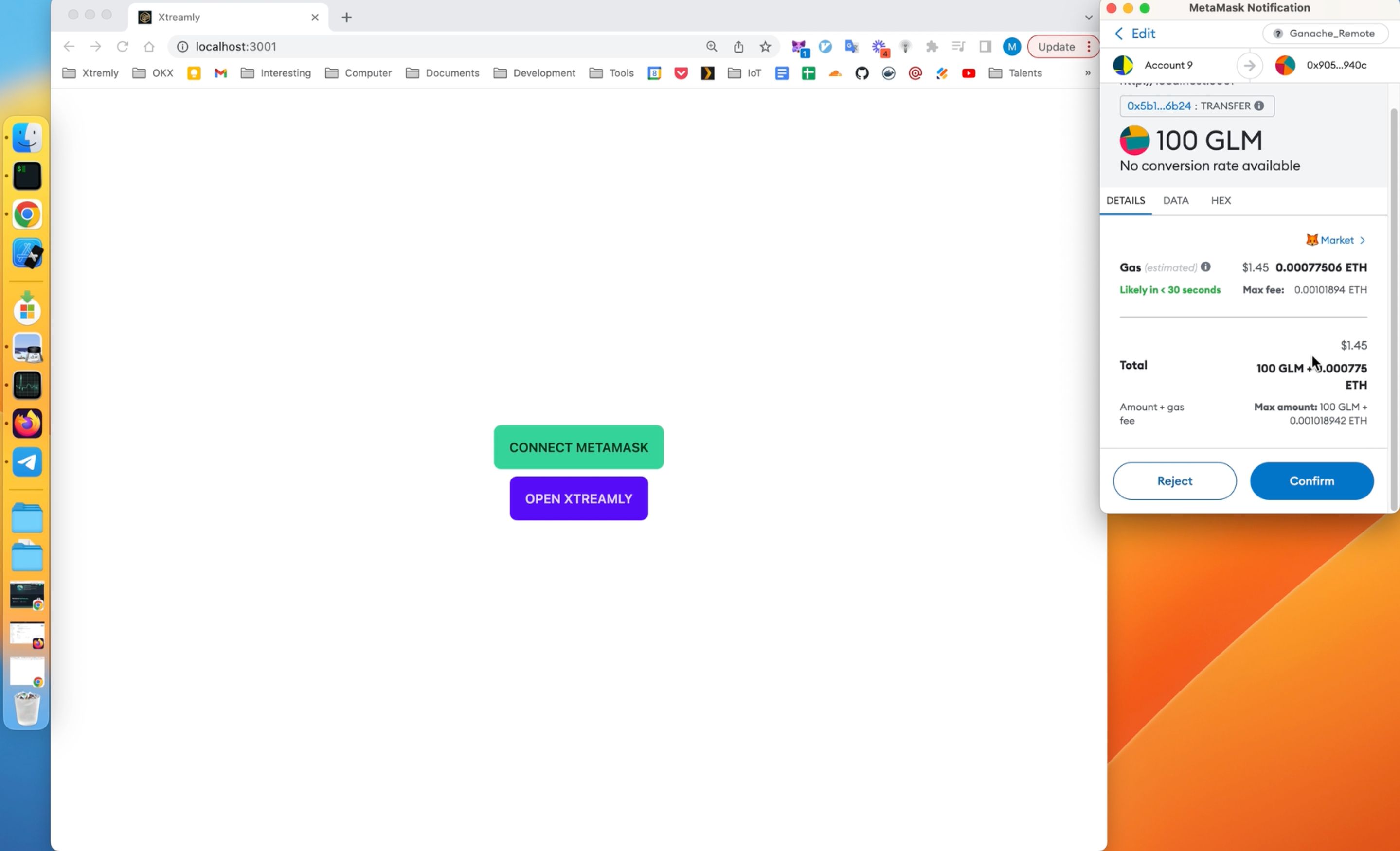Open the Computer bookmarks folder
This screenshot has height=851, width=1400.
pos(358,73)
